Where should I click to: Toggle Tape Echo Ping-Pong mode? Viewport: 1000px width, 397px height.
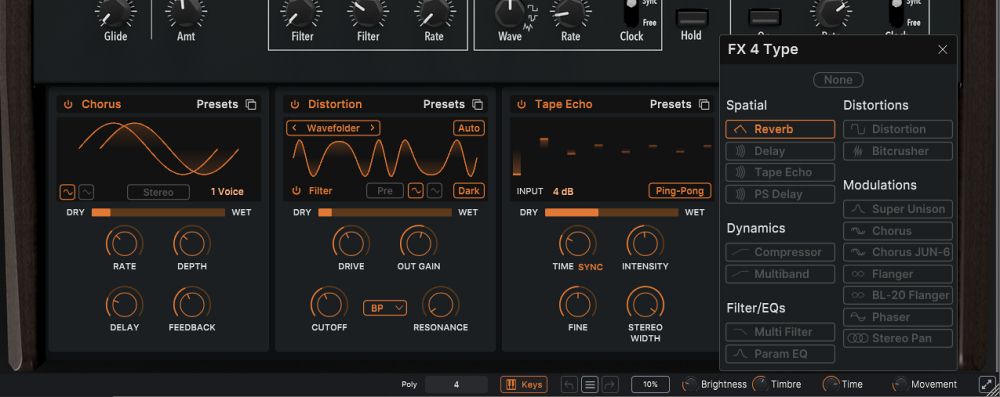tap(680, 191)
